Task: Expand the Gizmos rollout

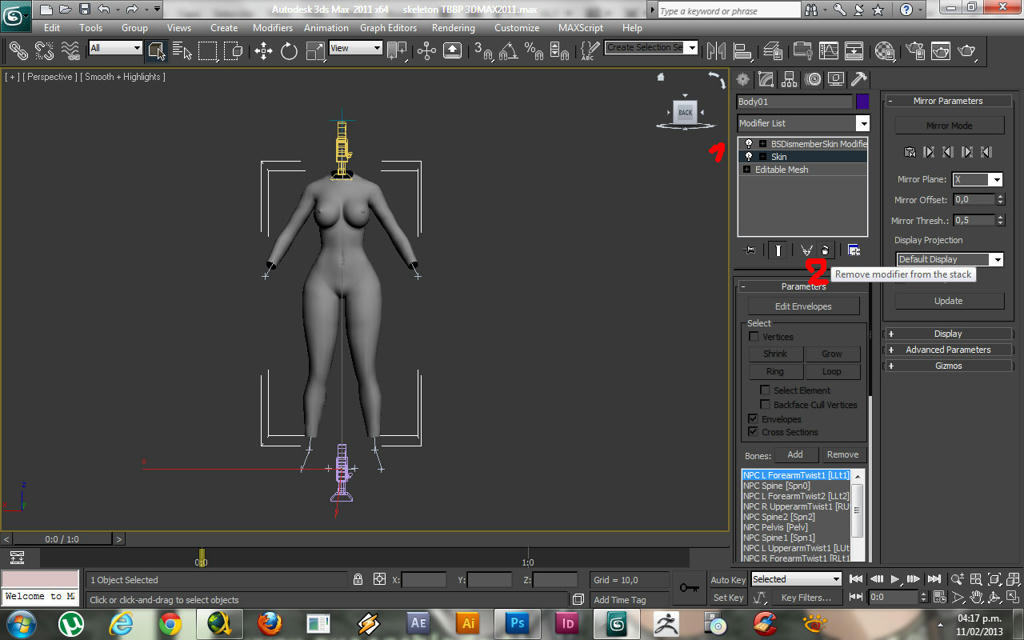Action: [x=948, y=366]
